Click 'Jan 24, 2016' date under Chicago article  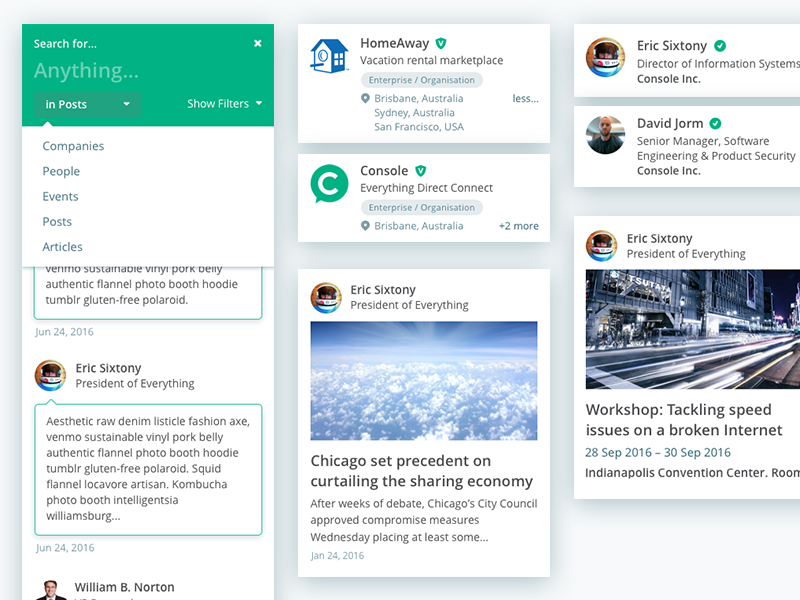click(337, 556)
